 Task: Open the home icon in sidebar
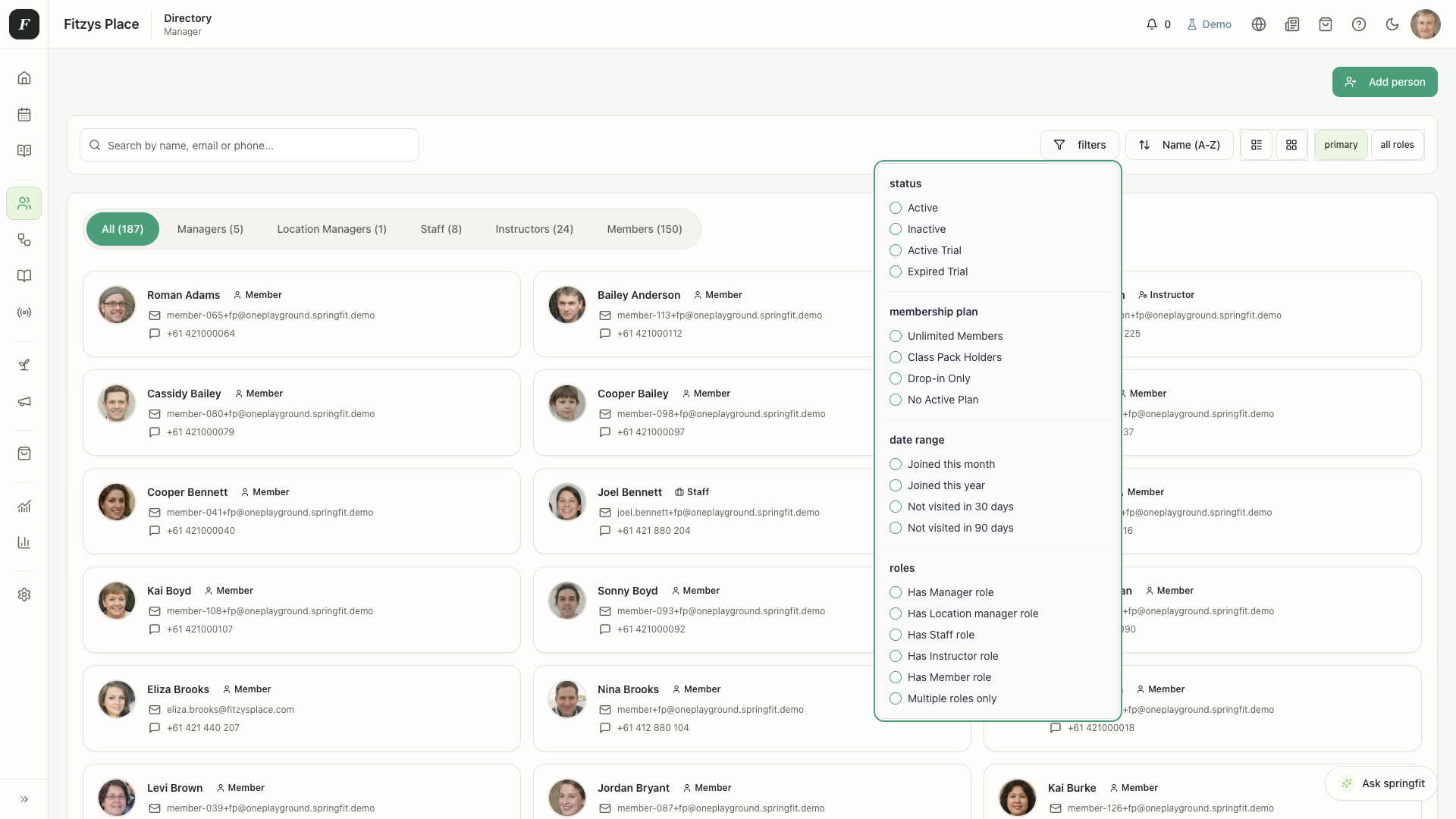24,78
